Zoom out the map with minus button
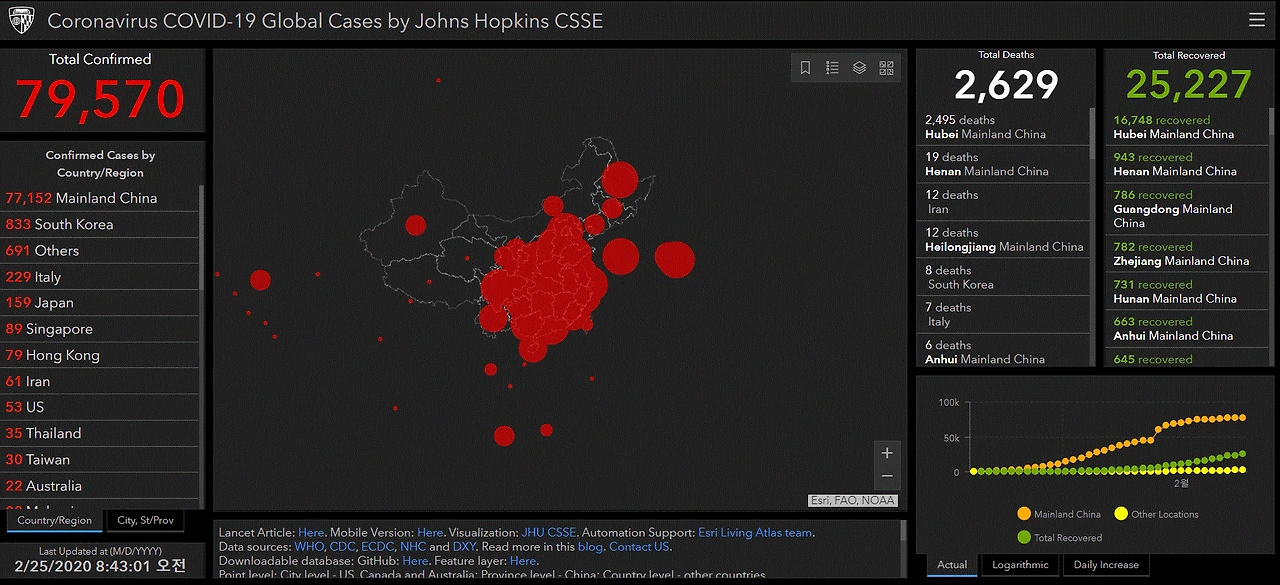This screenshot has width=1280, height=585. tap(887, 477)
